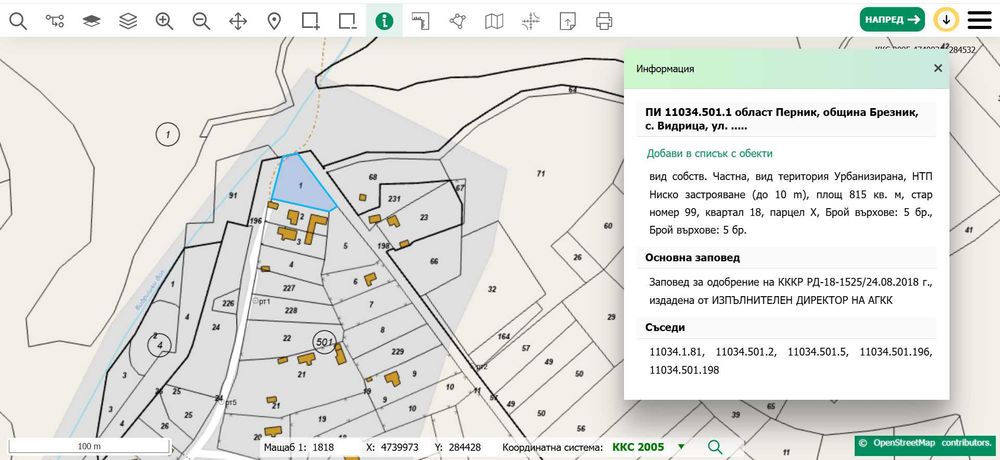The height and width of the screenshot is (460, 1000).
Task: Open the map layers stack icon
Action: coord(128,20)
